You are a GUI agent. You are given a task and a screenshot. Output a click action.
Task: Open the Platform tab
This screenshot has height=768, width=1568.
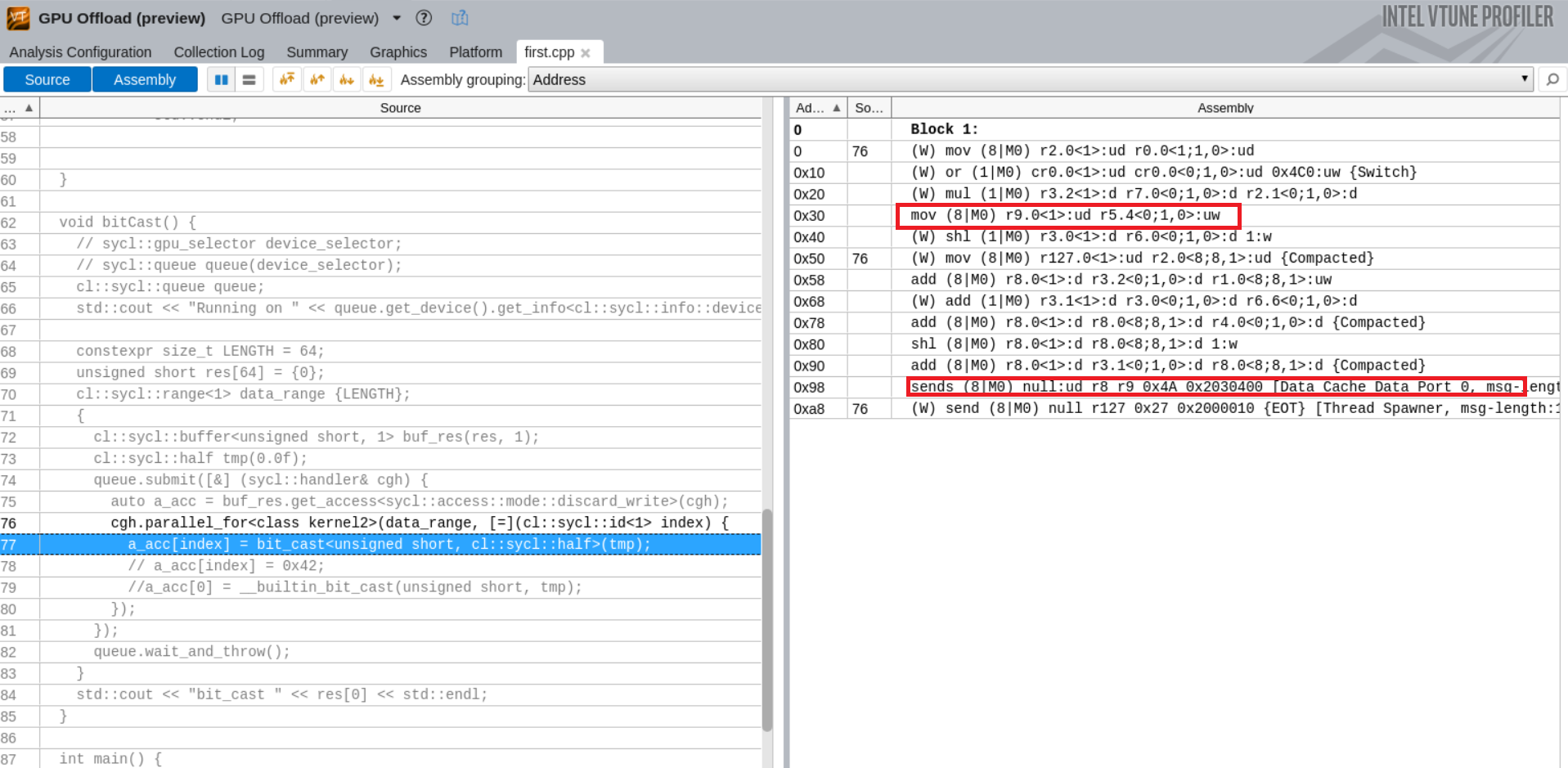tap(475, 52)
